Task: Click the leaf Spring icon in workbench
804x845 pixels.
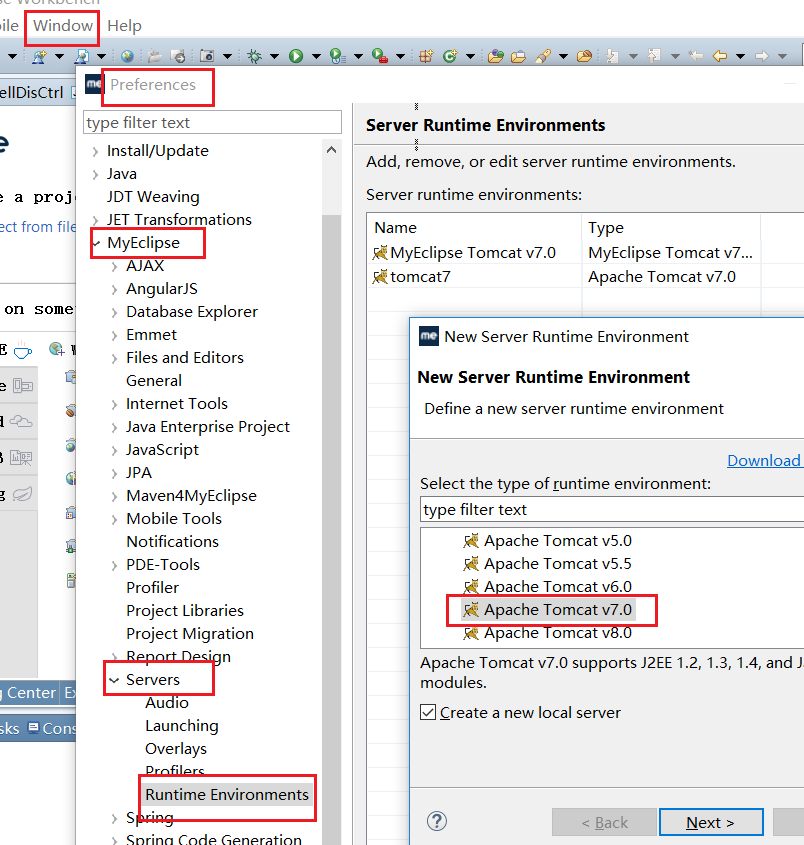Action: pyautogui.click(x=22, y=494)
